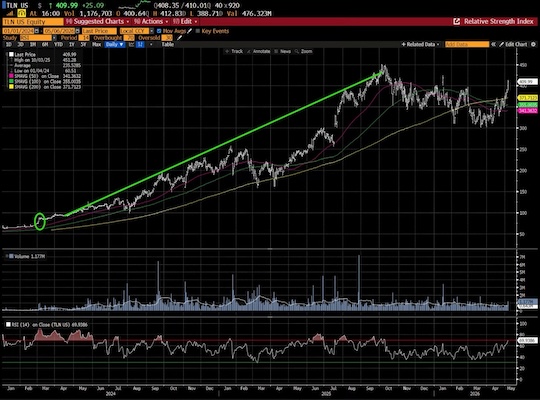Toggle the Last Price legend series box
This screenshot has height=400, width=540.
[11, 54]
